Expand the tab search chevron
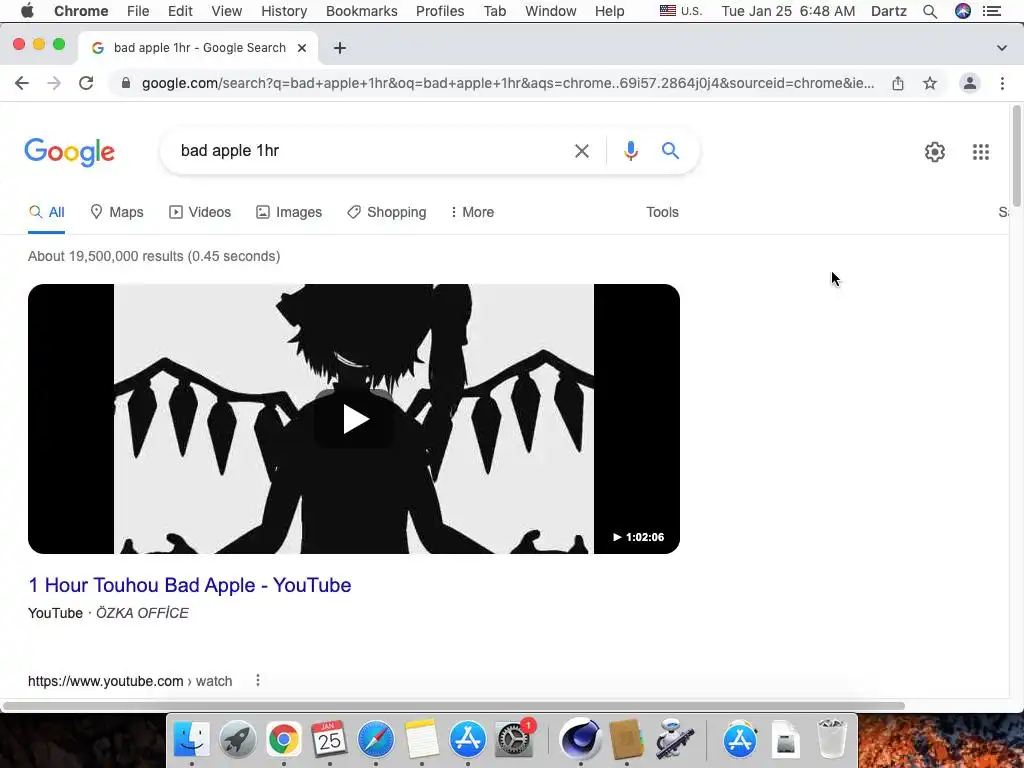The width and height of the screenshot is (1024, 768). click(1002, 48)
